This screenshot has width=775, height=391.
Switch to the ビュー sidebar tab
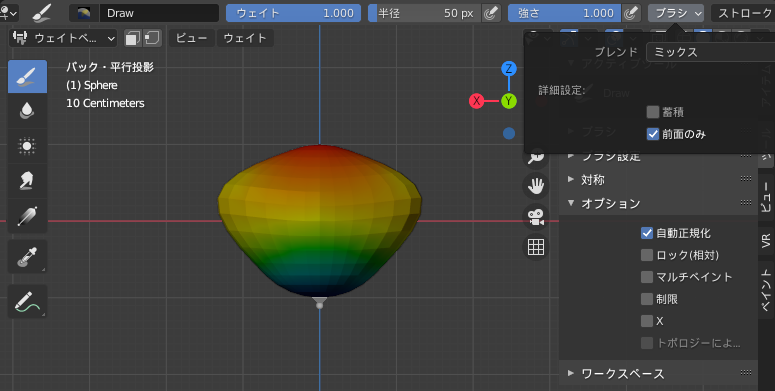click(x=766, y=198)
